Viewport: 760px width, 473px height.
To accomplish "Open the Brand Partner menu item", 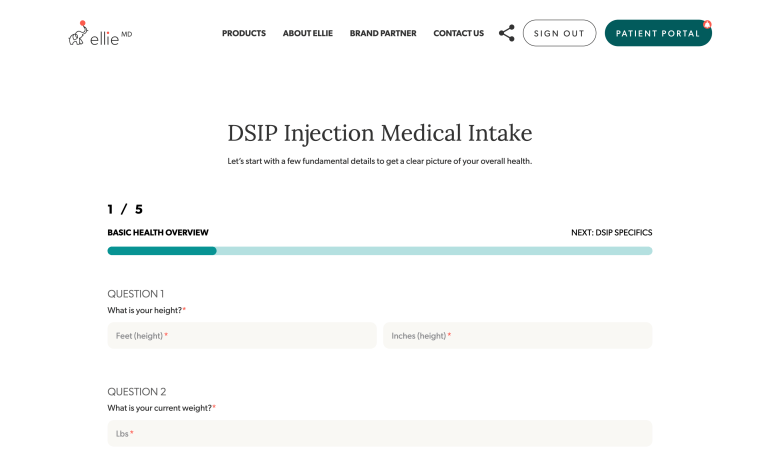I will (x=383, y=33).
